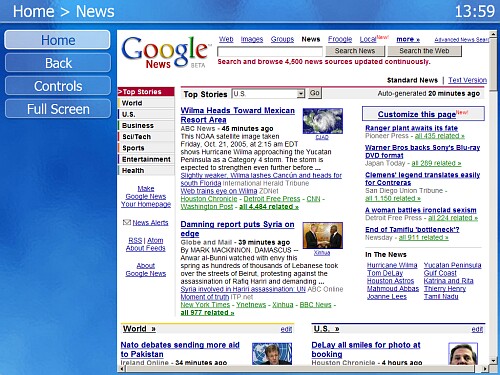Viewport: 500px width, 375px height.
Task: Open the Controls menu button
Action: (58, 86)
